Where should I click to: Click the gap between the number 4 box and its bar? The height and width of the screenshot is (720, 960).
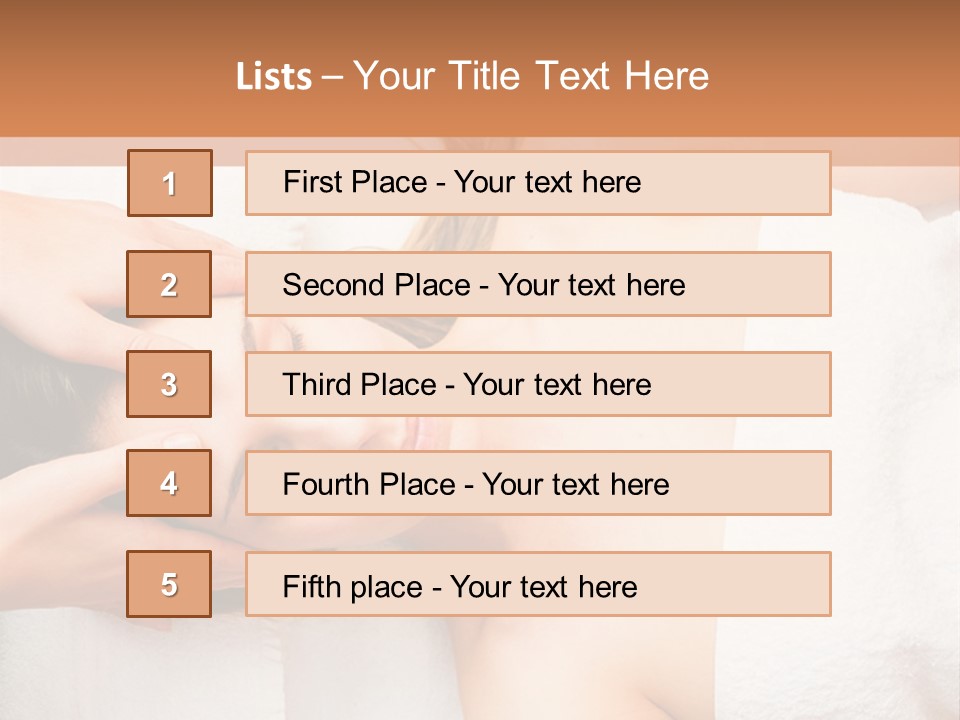pyautogui.click(x=228, y=483)
